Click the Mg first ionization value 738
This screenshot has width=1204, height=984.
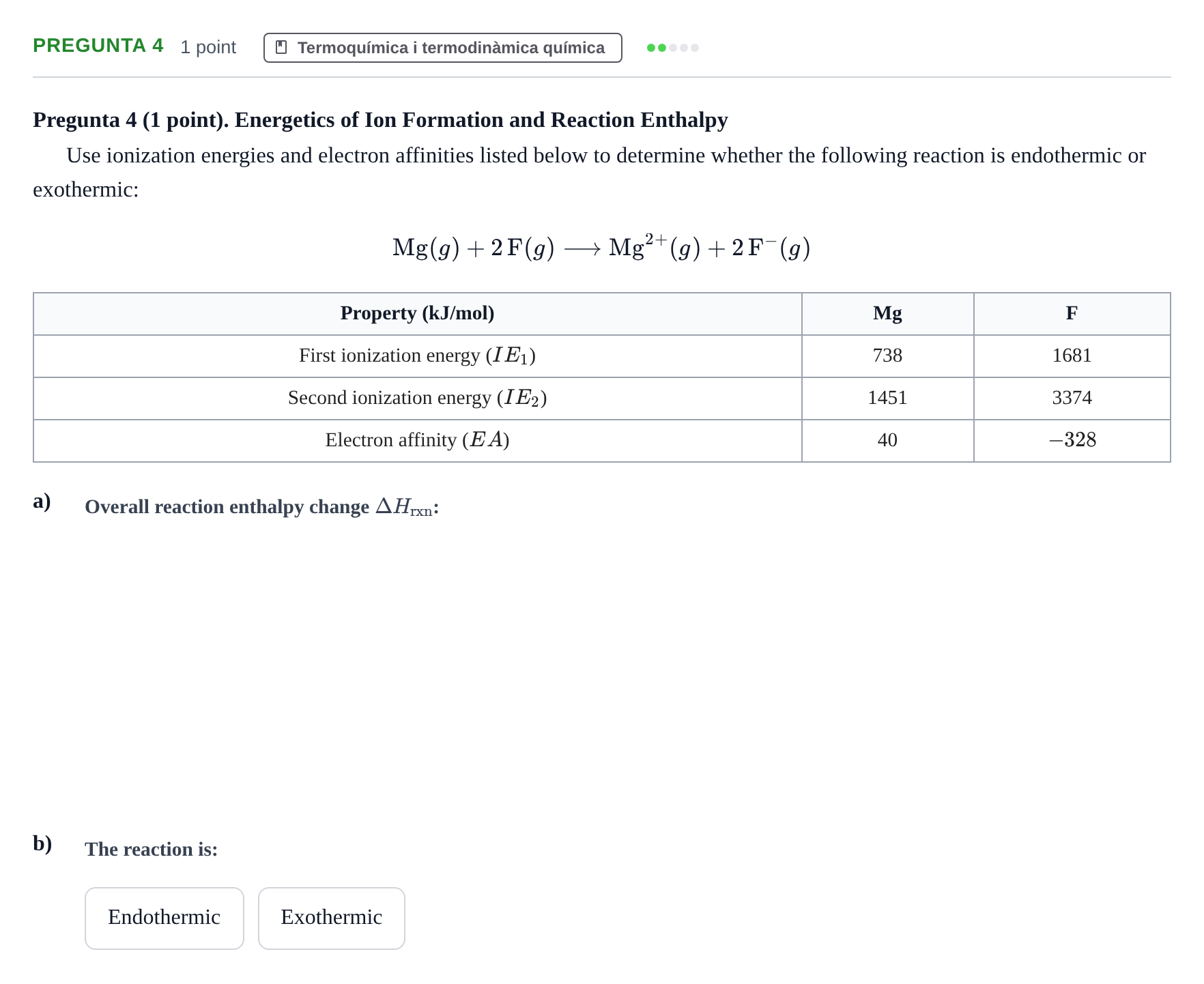point(887,356)
